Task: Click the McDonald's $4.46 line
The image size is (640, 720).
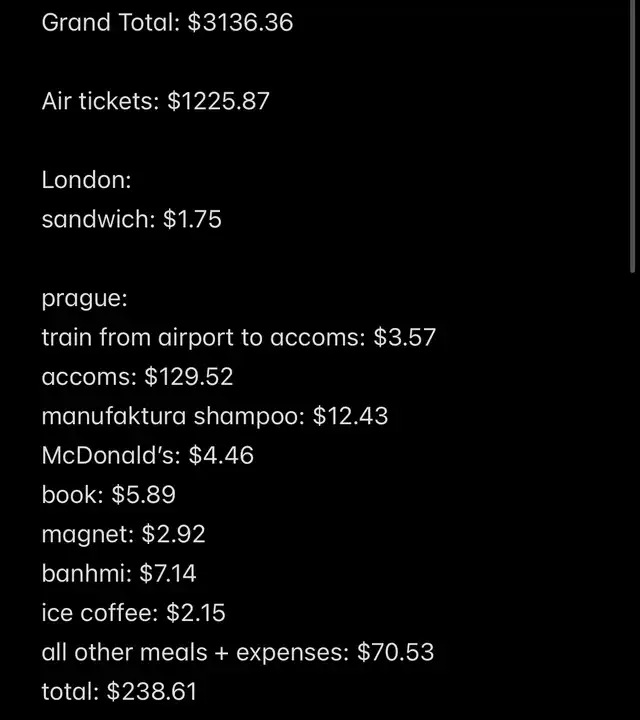Action: click(x=147, y=456)
